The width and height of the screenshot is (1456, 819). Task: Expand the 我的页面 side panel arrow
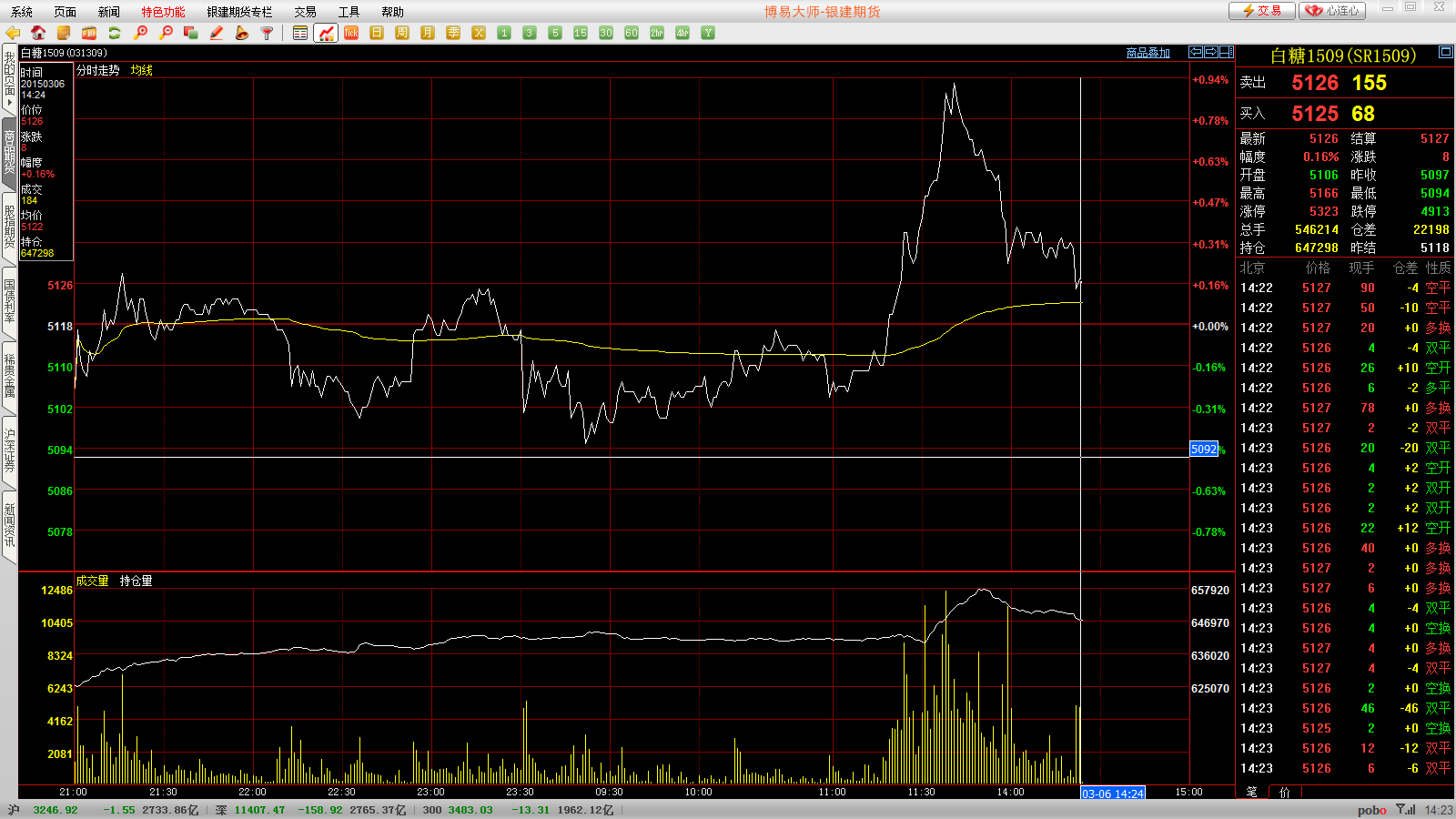9,103
